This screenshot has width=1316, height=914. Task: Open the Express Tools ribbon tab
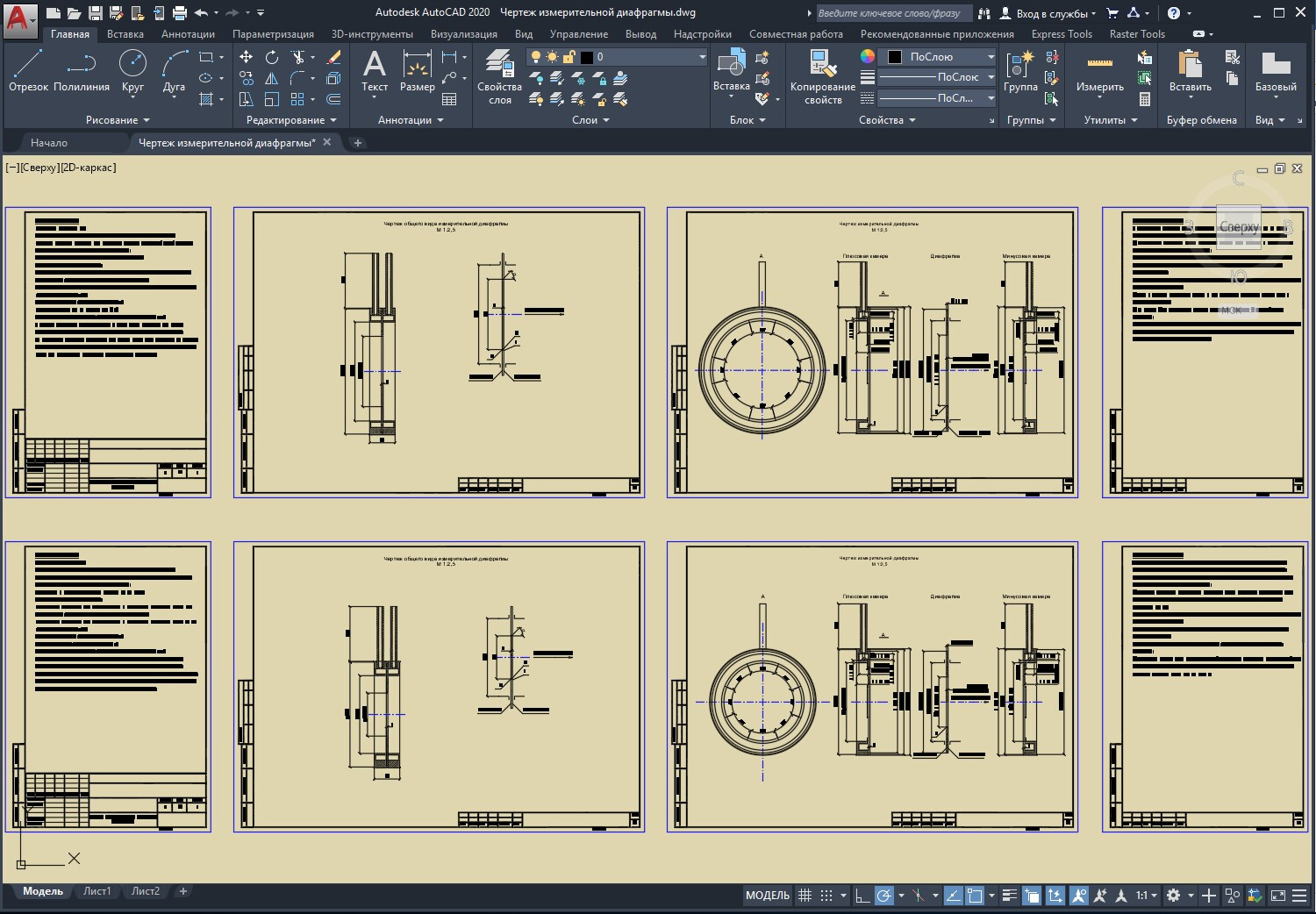1062,34
